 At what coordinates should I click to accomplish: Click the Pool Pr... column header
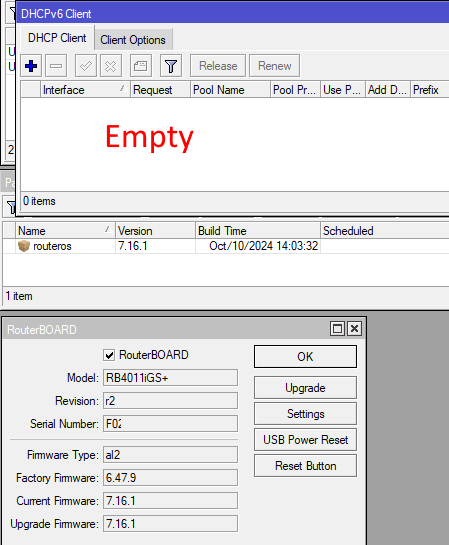tap(295, 90)
